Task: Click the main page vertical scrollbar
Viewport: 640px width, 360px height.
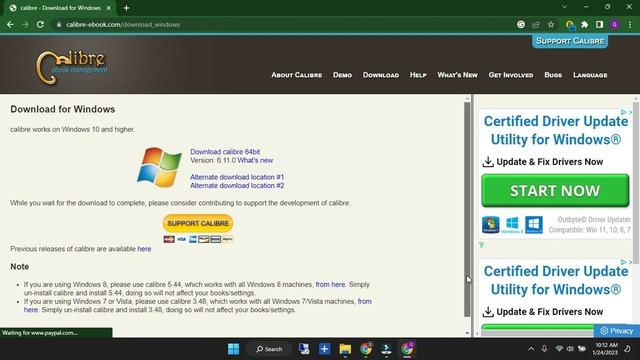Action: (x=467, y=209)
